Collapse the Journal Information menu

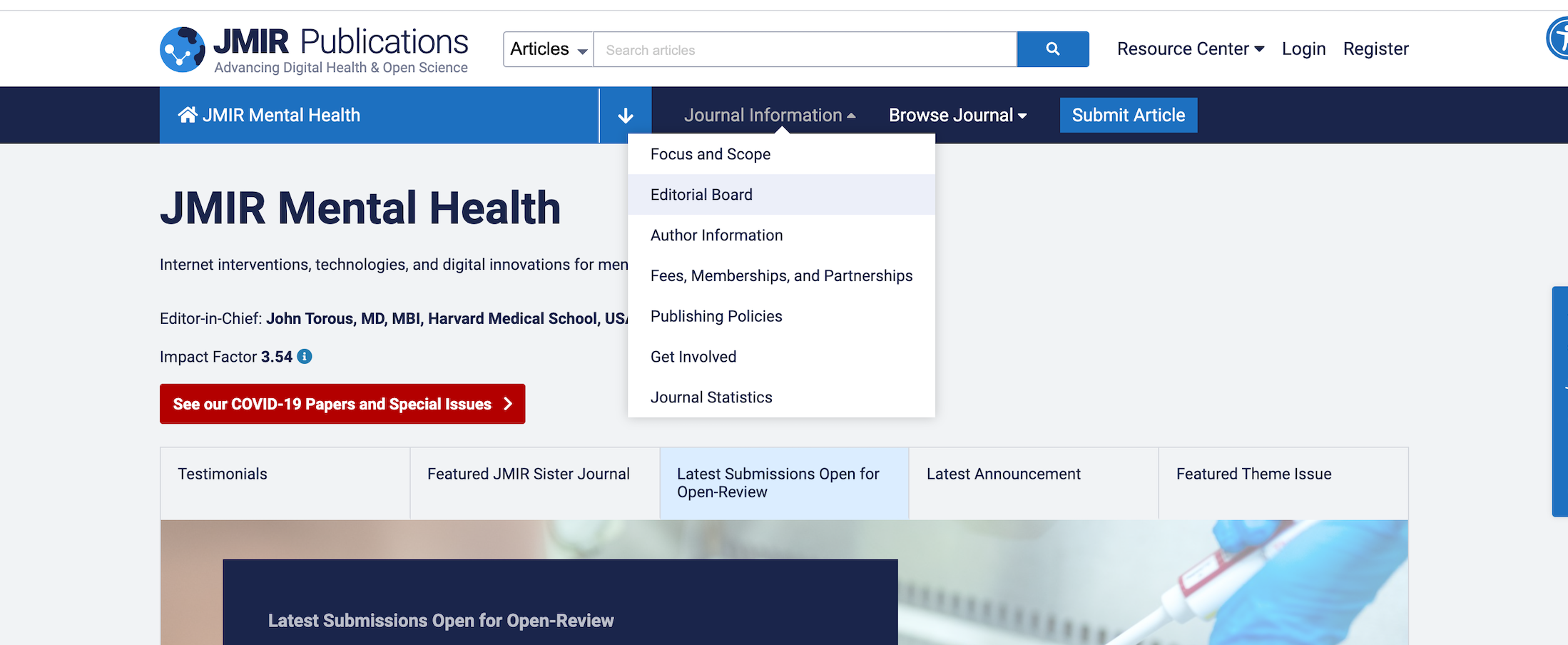pyautogui.click(x=769, y=116)
